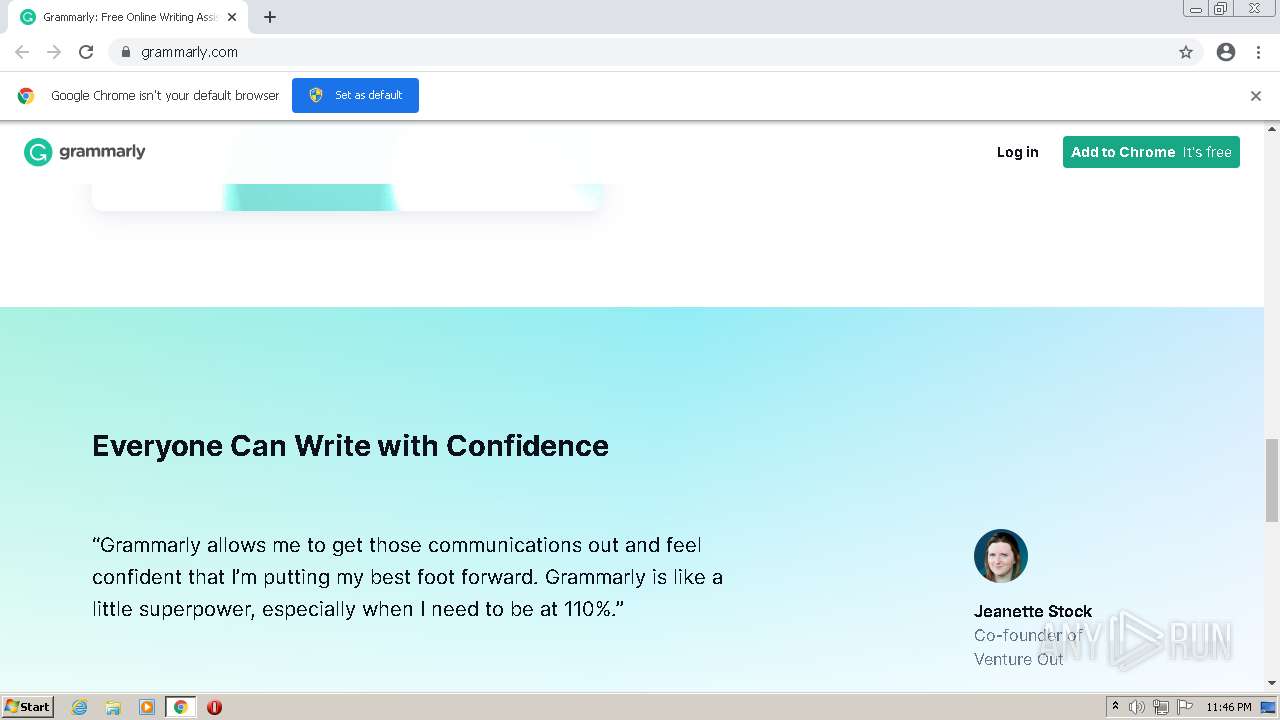This screenshot has width=1280, height=720.
Task: Open the Chrome three-dot menu
Action: coord(1258,52)
